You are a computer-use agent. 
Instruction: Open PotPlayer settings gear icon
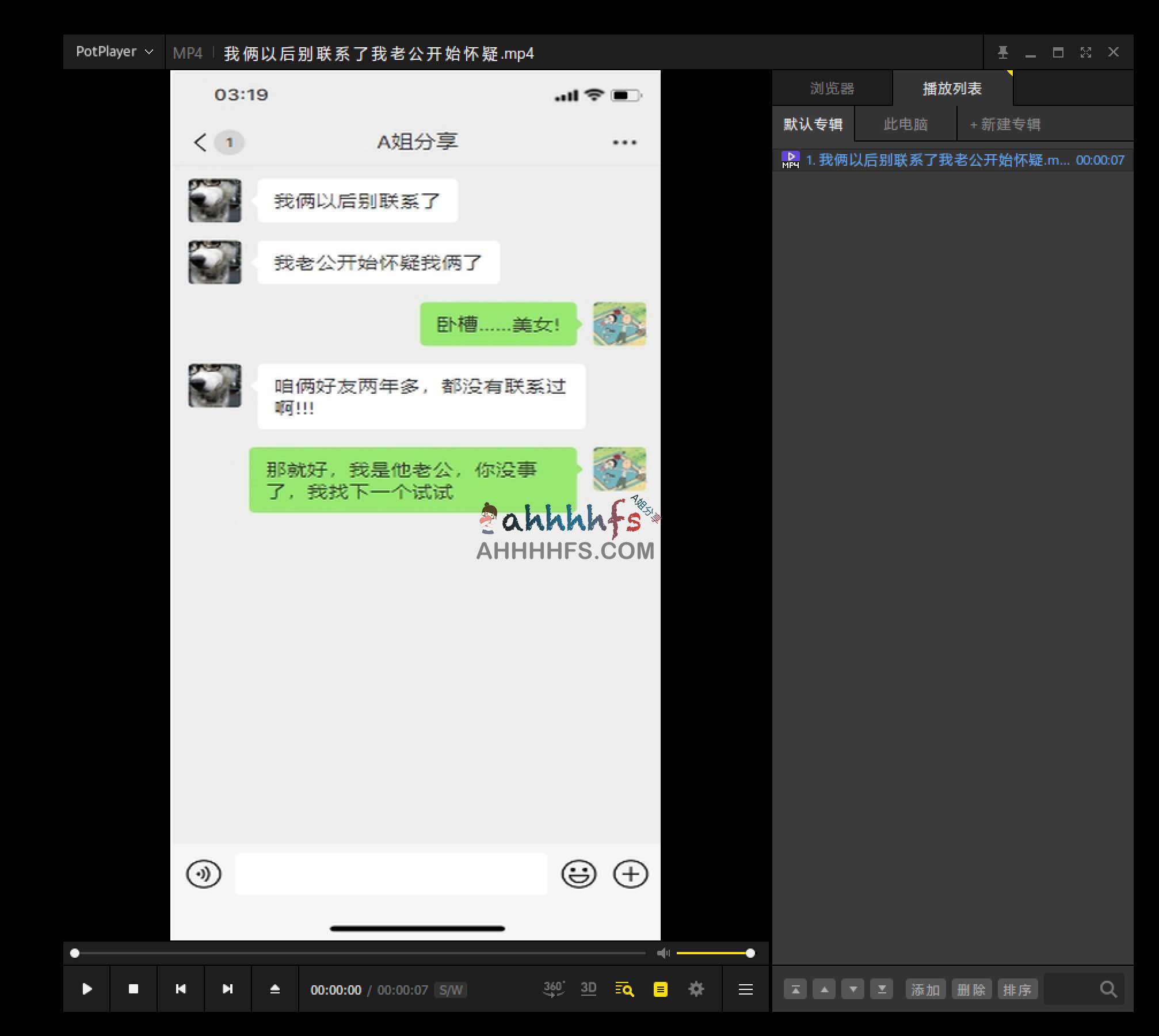point(696,989)
